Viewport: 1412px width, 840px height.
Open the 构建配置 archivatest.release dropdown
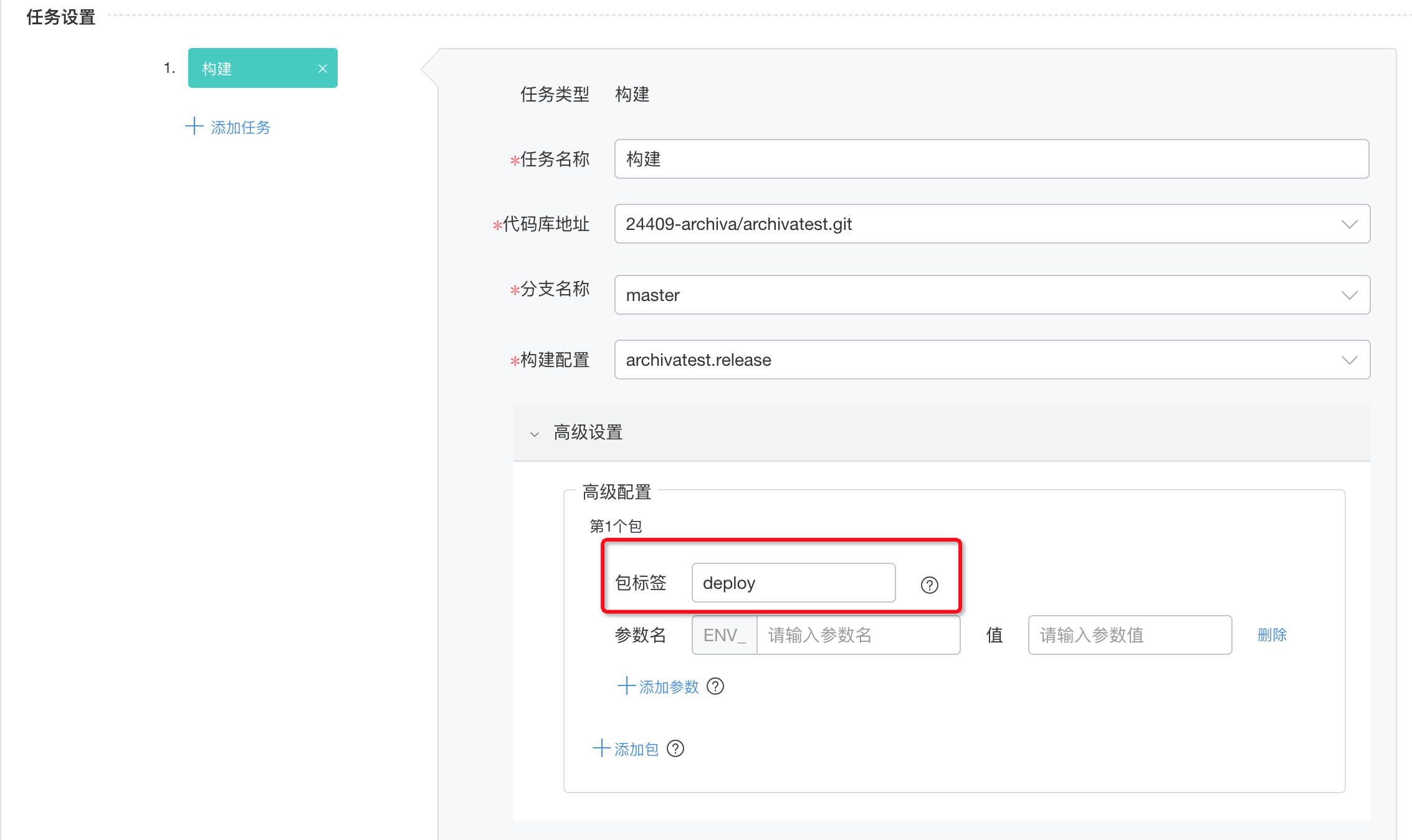(x=992, y=360)
